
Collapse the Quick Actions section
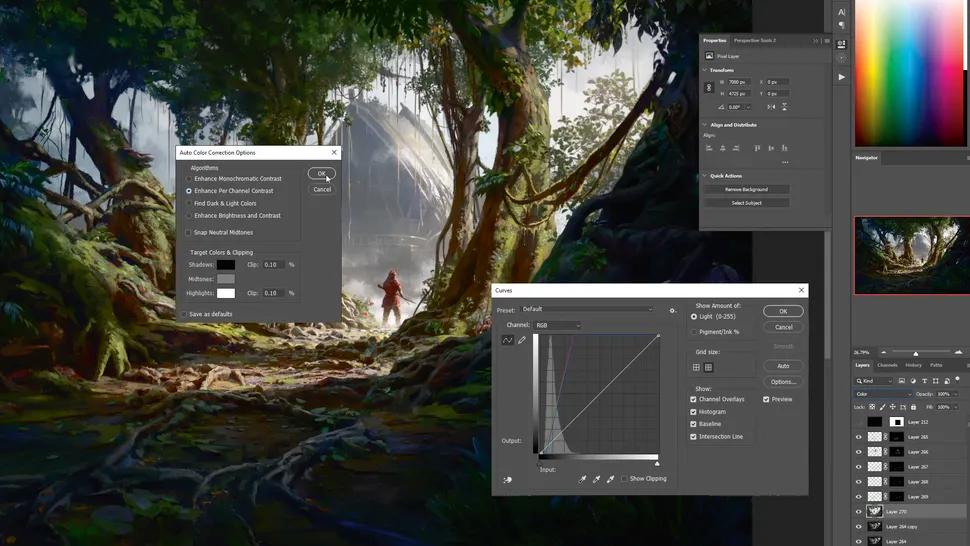point(705,176)
